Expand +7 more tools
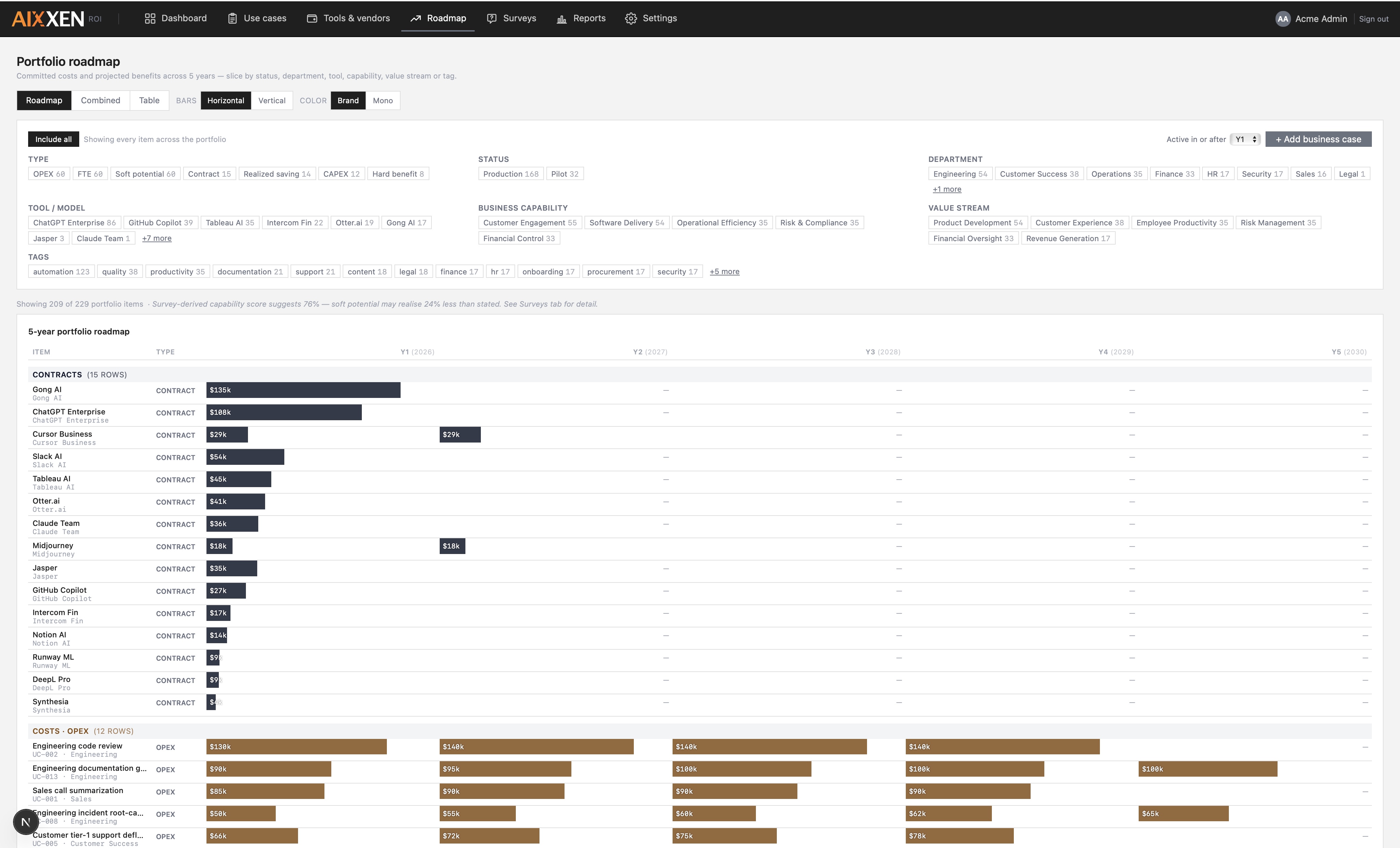The height and width of the screenshot is (848, 1400). click(157, 238)
